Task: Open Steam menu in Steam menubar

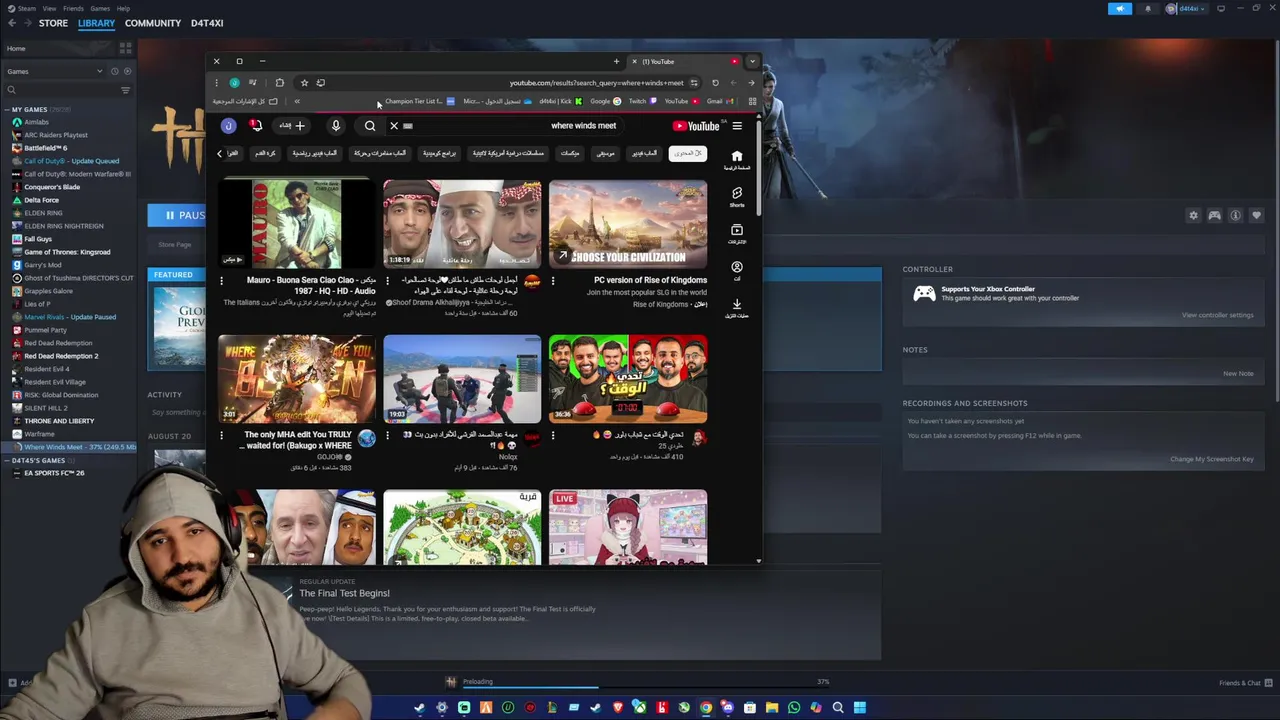Action: [21, 8]
